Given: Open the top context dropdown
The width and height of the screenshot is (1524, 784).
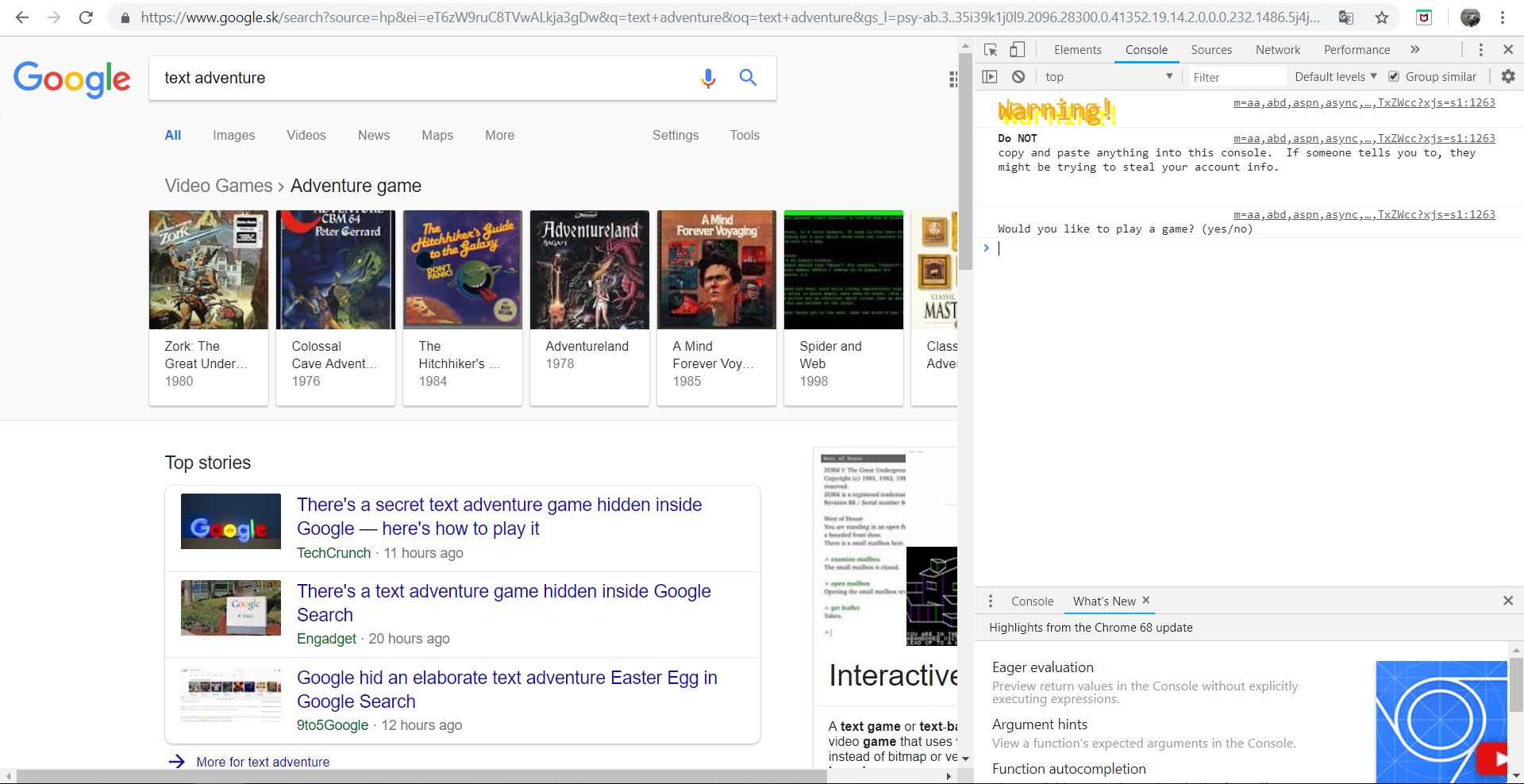Looking at the screenshot, I should pos(1108,77).
